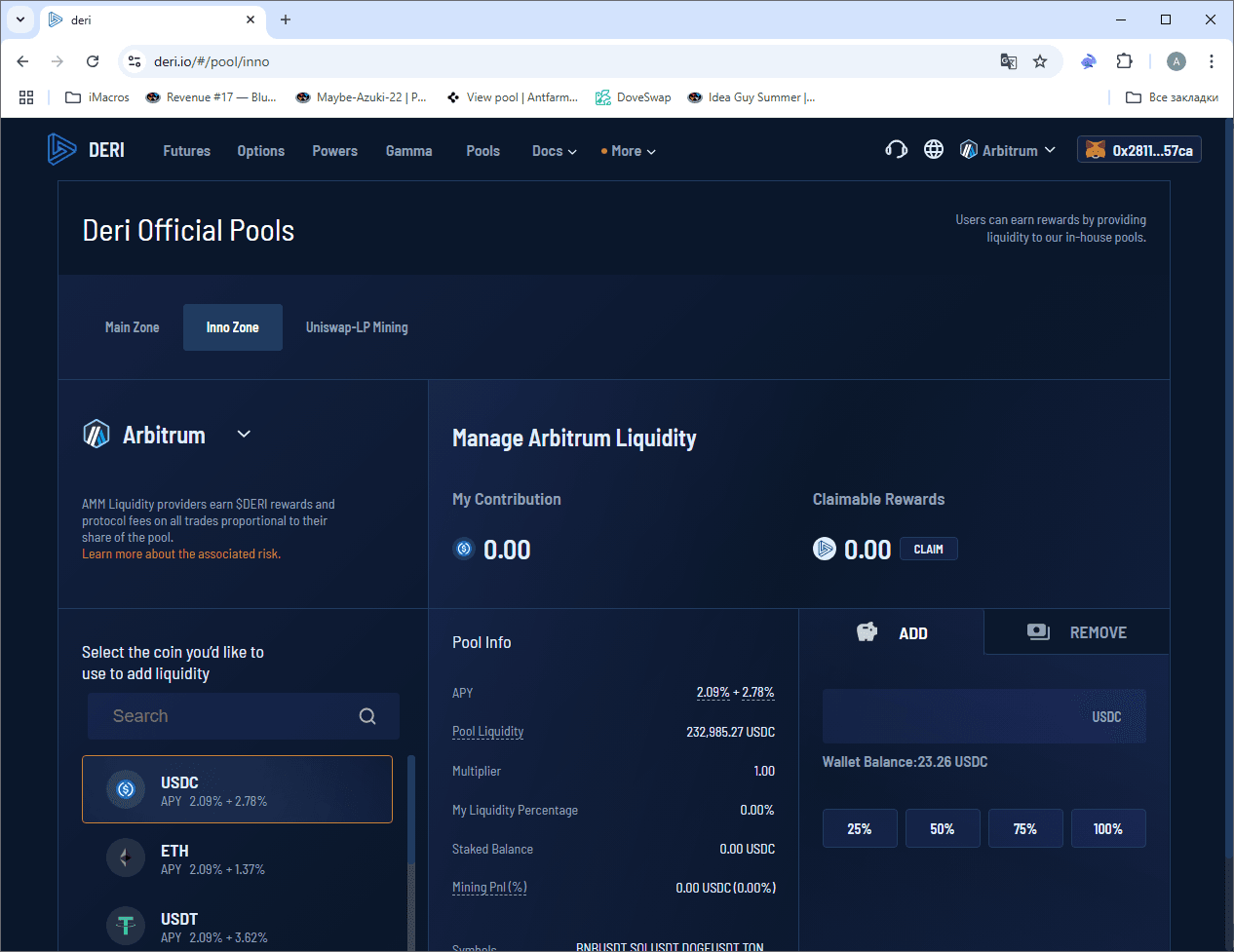Click the USDT coin icon in list
This screenshot has width=1234, height=952.
pyautogui.click(x=126, y=926)
